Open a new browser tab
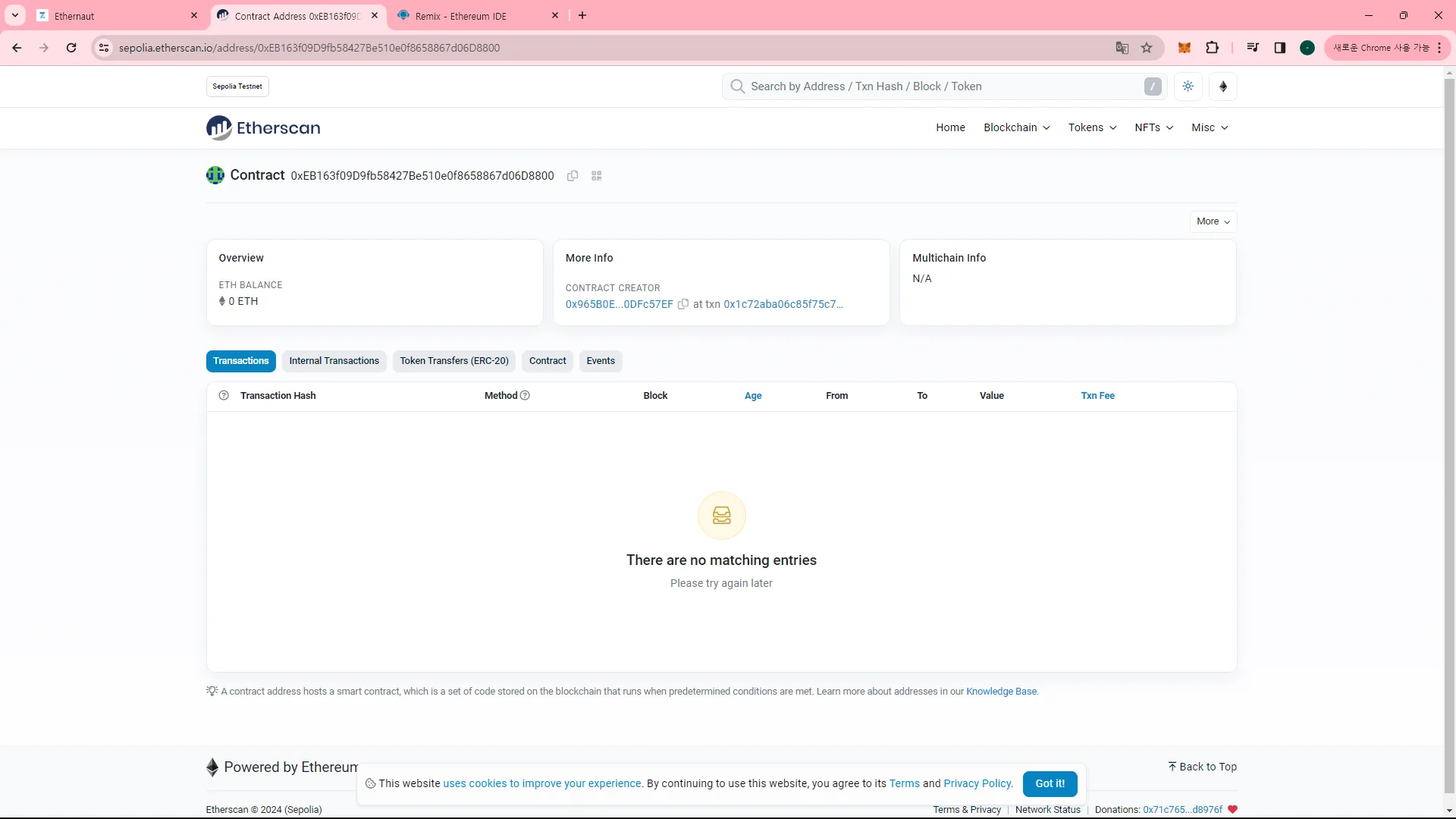This screenshot has height=819, width=1456. point(582,15)
